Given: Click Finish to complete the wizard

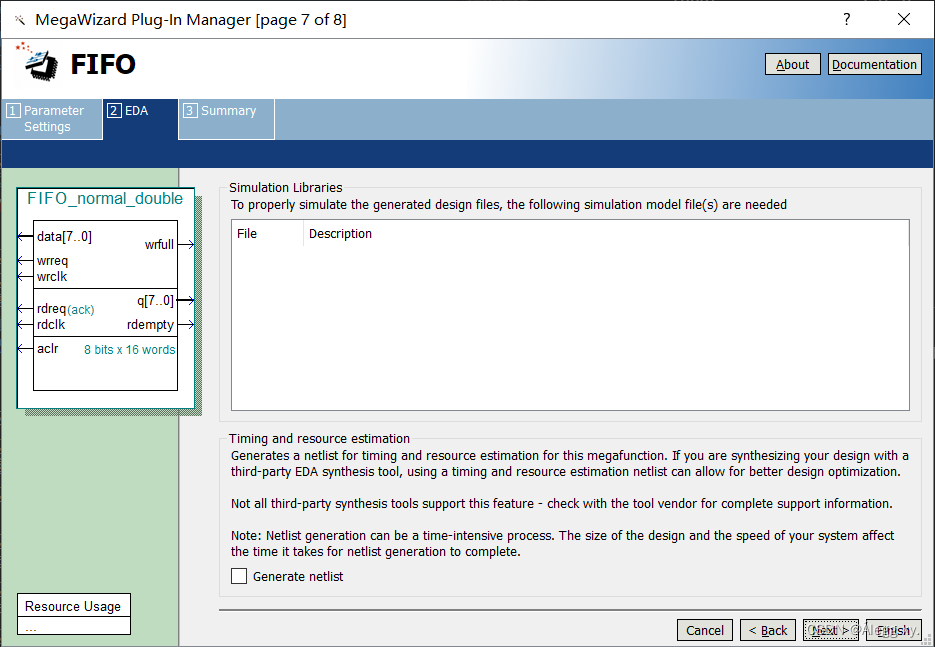Looking at the screenshot, I should pos(893,630).
